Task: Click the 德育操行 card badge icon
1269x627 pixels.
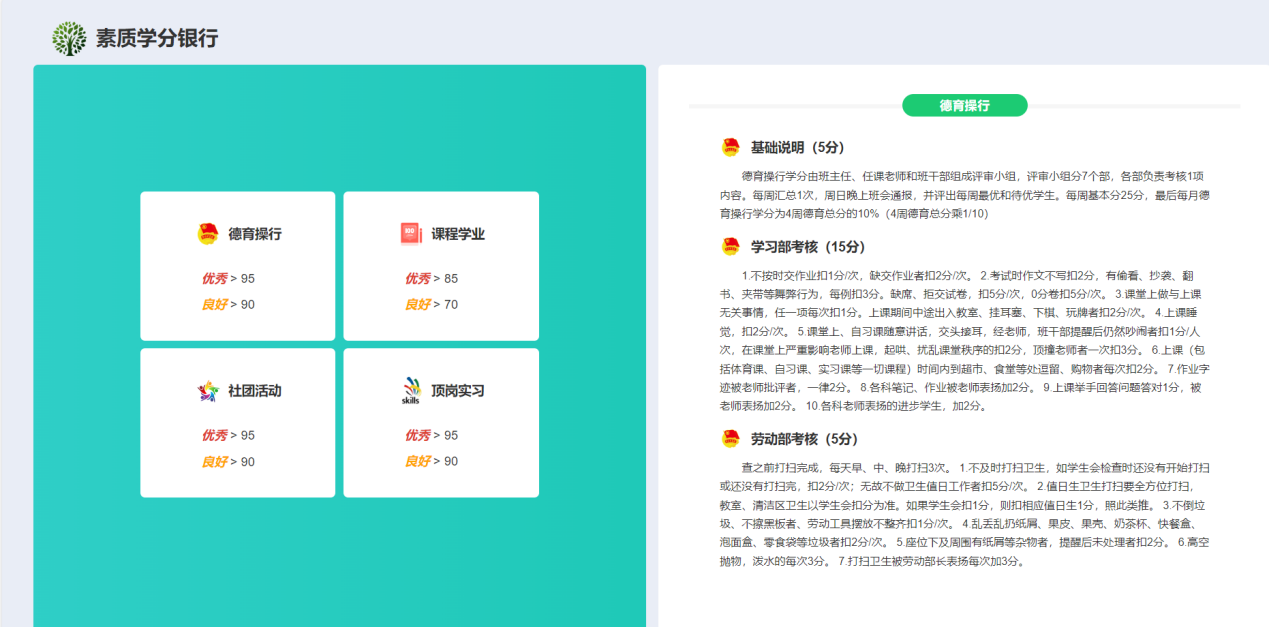Action: (207, 234)
